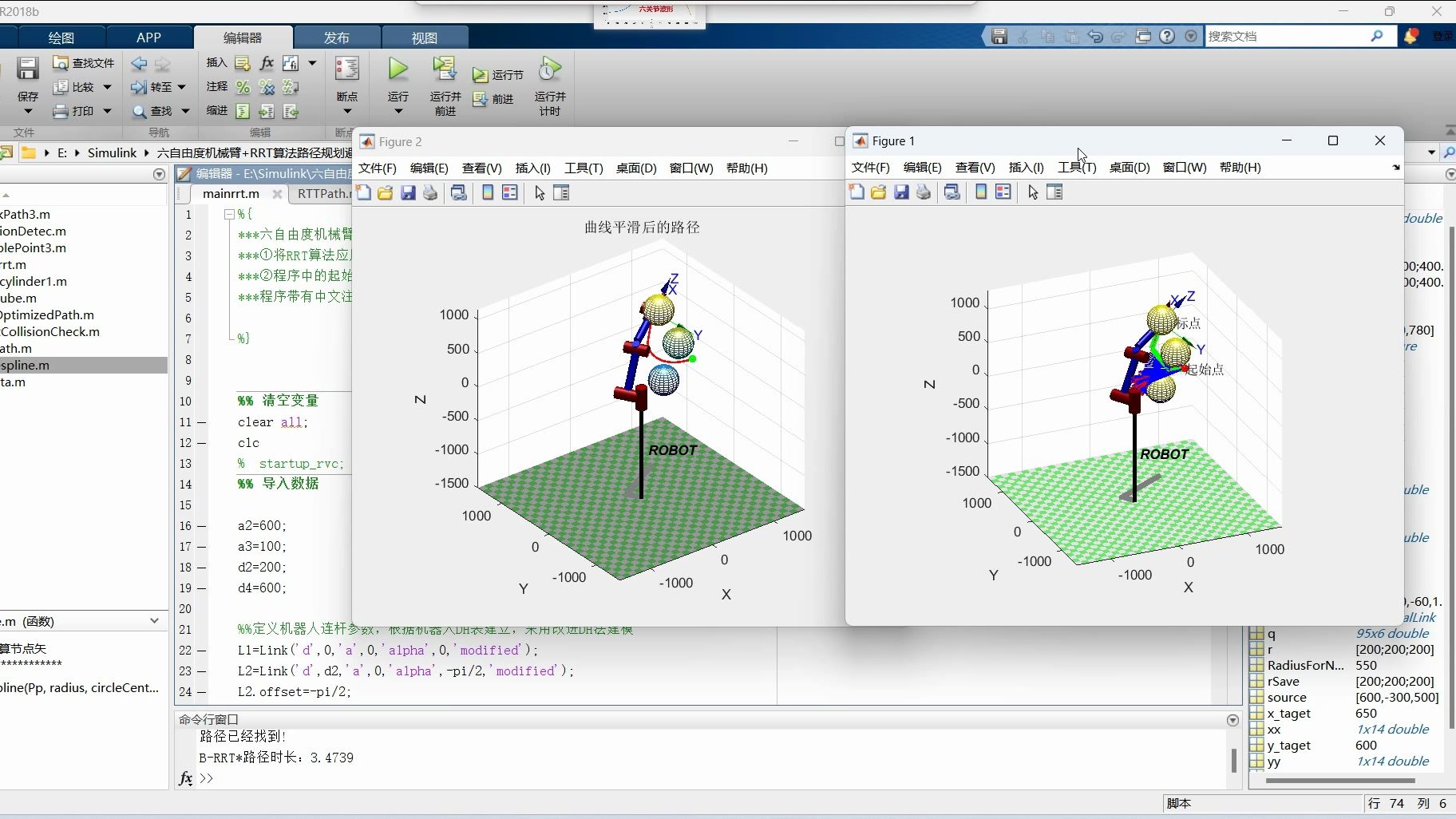Open the 工具(T) menu in Figure 1

point(1076,168)
